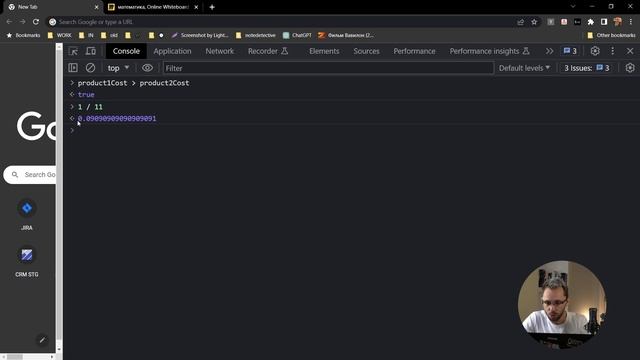
Task: Open the CRM STG shortcut tile
Action: pos(27,262)
